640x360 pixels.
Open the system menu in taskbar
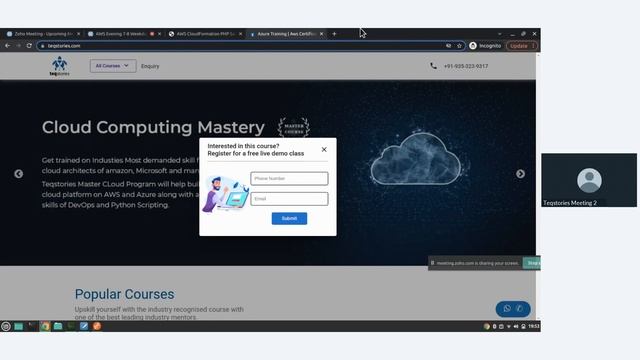tap(6, 326)
